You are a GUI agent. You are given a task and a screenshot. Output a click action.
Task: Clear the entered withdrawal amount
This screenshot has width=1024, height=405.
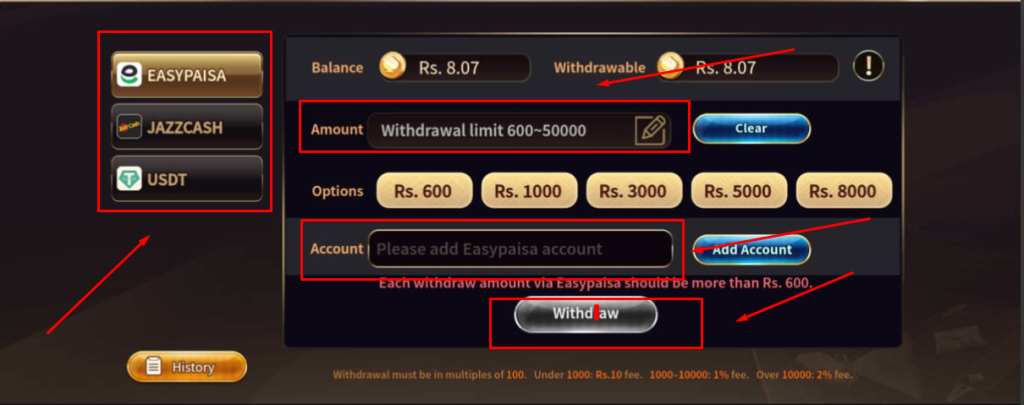[752, 129]
